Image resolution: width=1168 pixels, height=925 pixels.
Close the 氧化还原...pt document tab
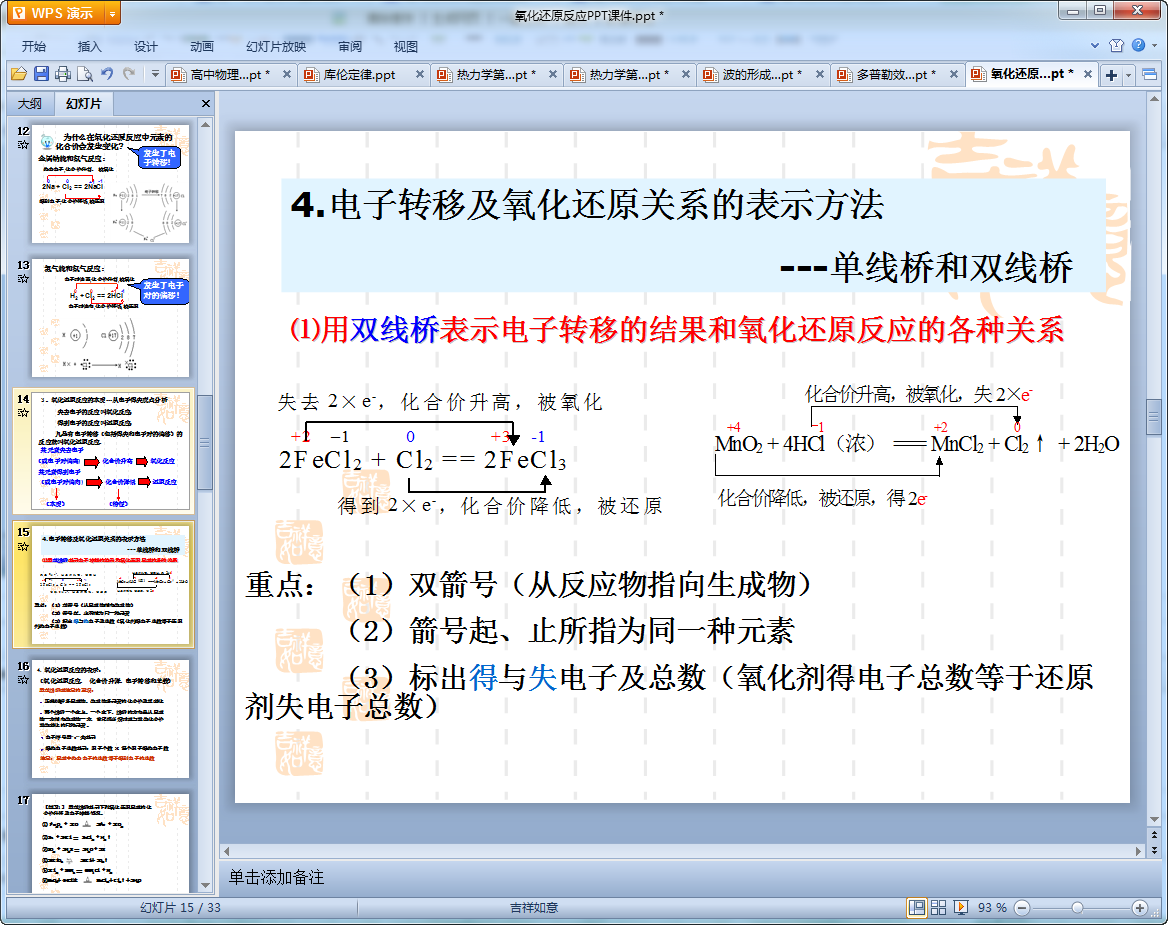point(1088,74)
